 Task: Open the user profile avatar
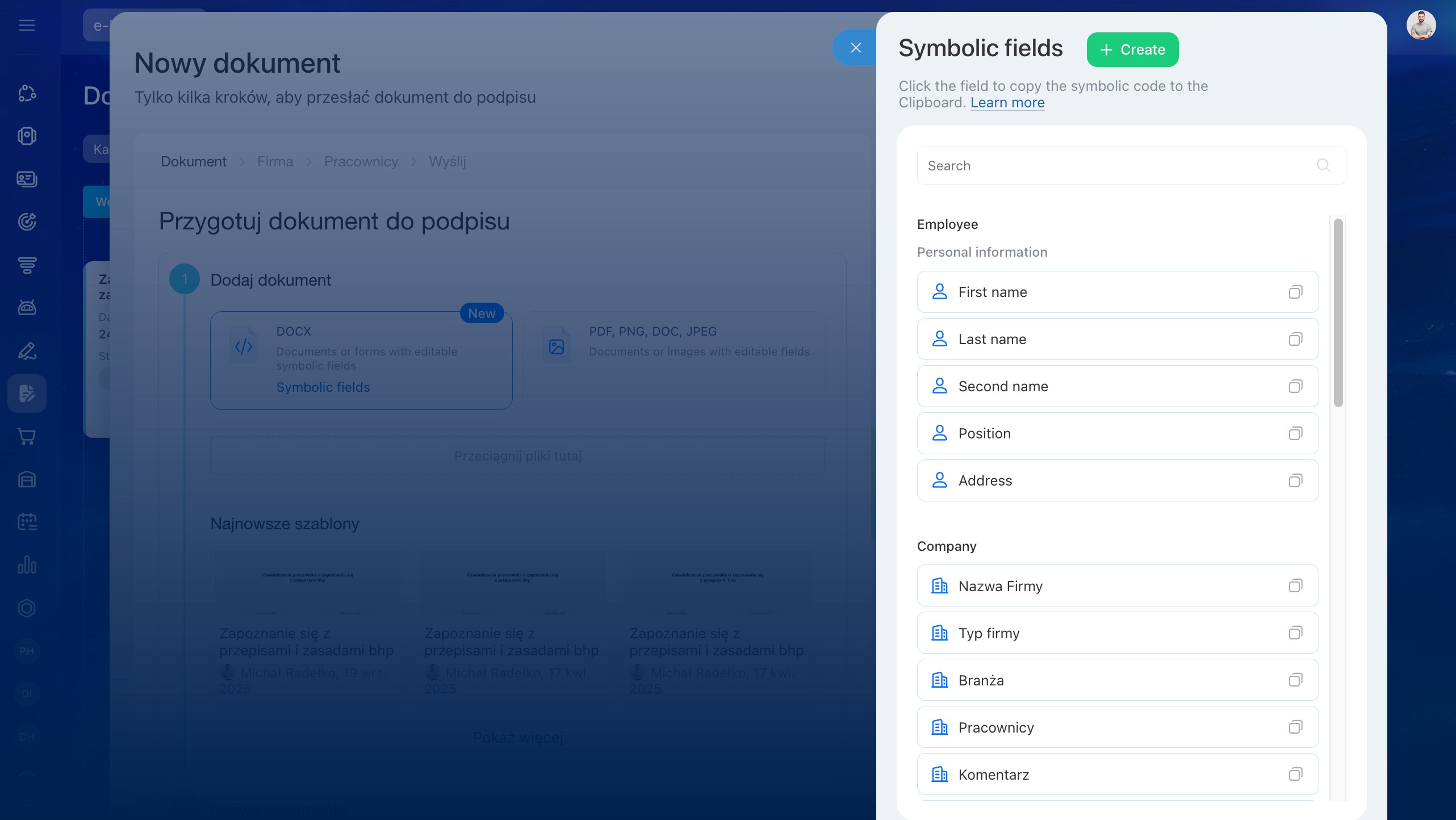[1421, 25]
